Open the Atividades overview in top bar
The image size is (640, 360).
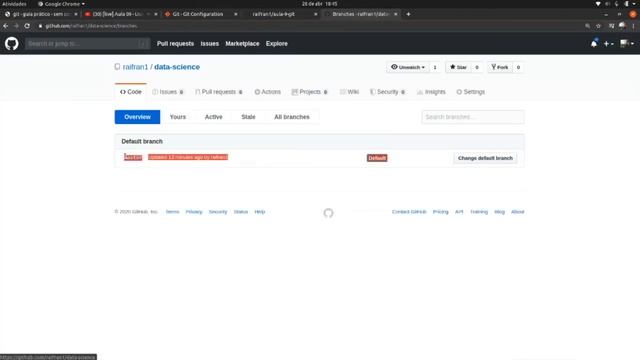[x=14, y=4]
